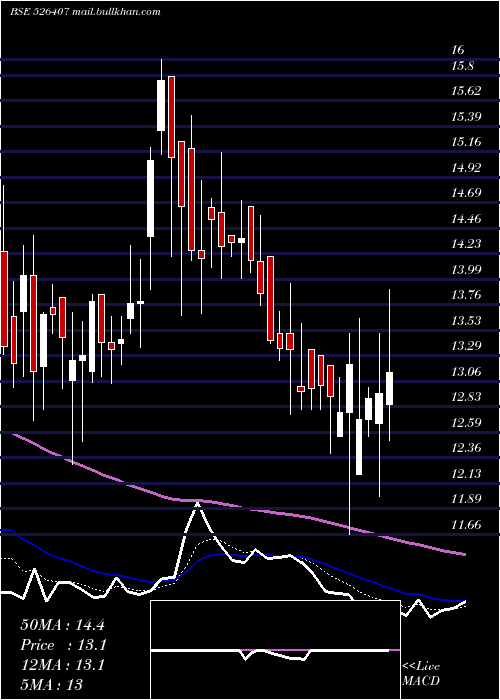Click the '12MA : 13.1' readout
Image resolution: width=500 pixels, height=700 pixels.
click(62, 665)
